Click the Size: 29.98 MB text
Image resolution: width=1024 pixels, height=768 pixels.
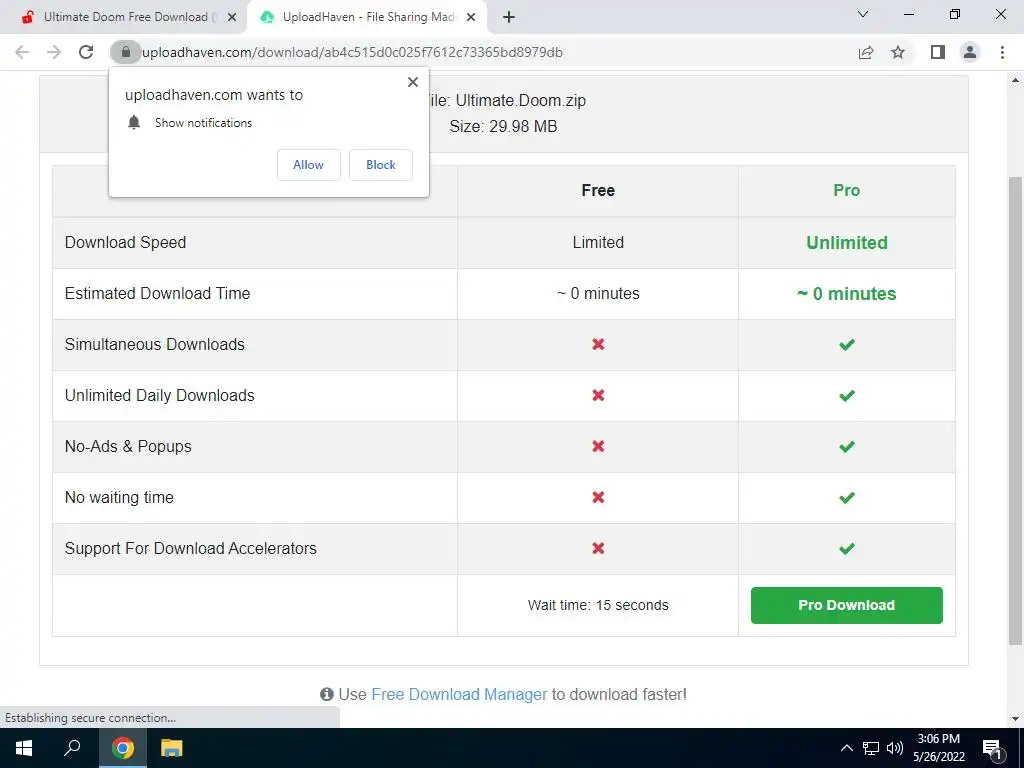pyautogui.click(x=504, y=127)
